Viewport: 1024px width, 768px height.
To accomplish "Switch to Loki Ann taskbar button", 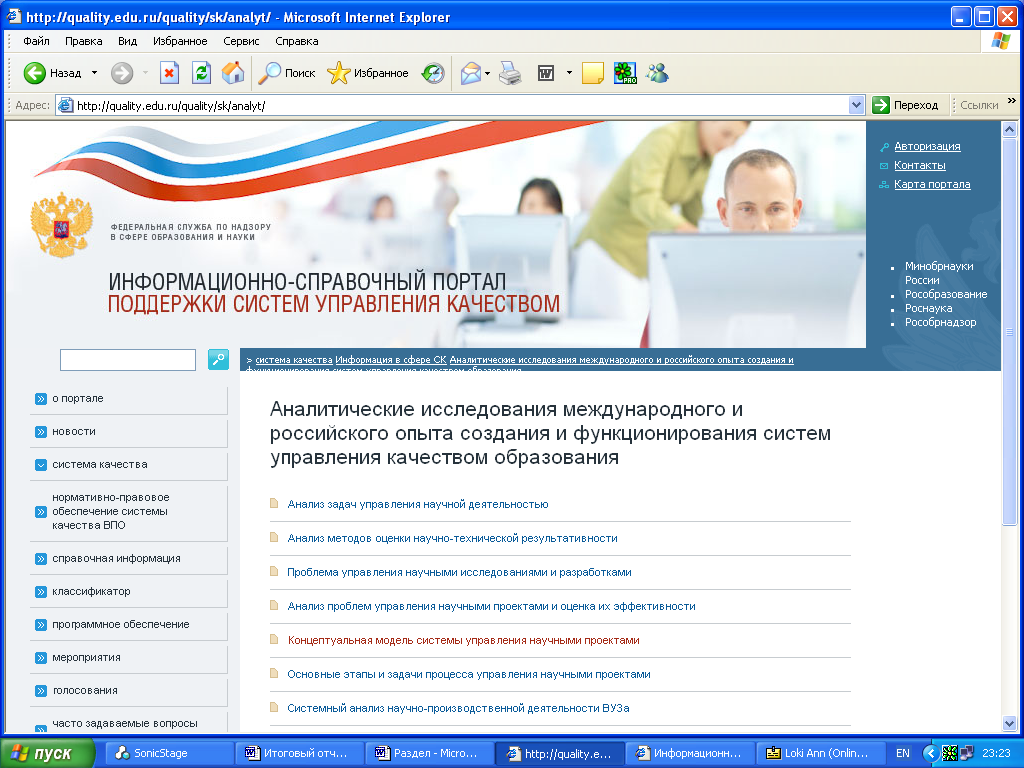I will tap(820, 753).
